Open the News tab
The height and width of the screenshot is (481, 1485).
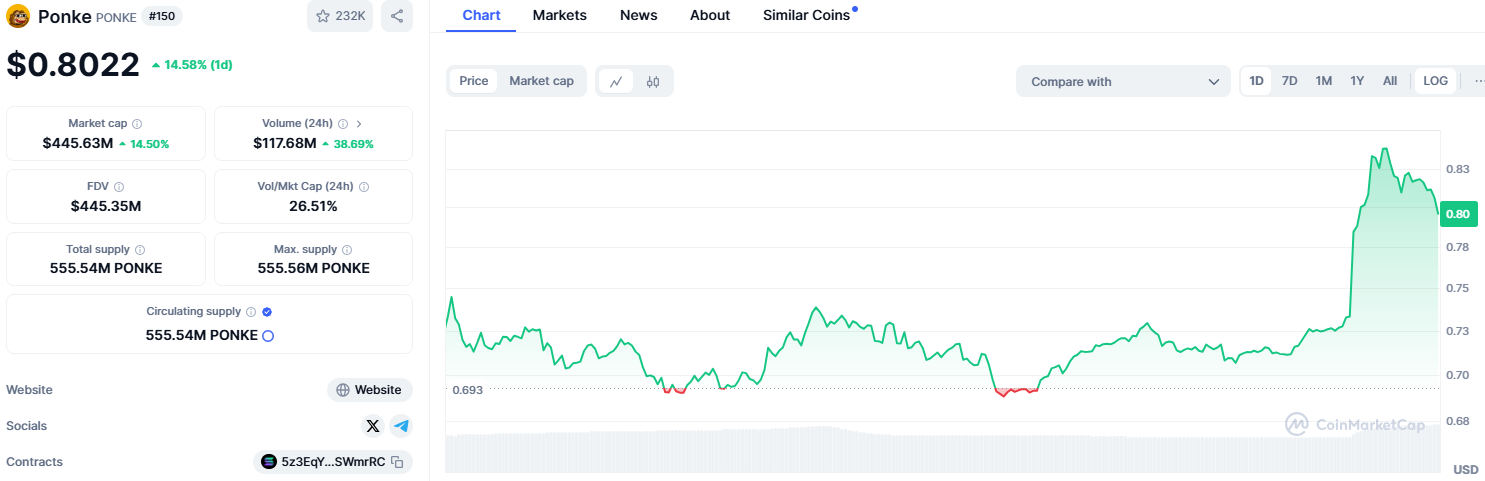coord(639,15)
